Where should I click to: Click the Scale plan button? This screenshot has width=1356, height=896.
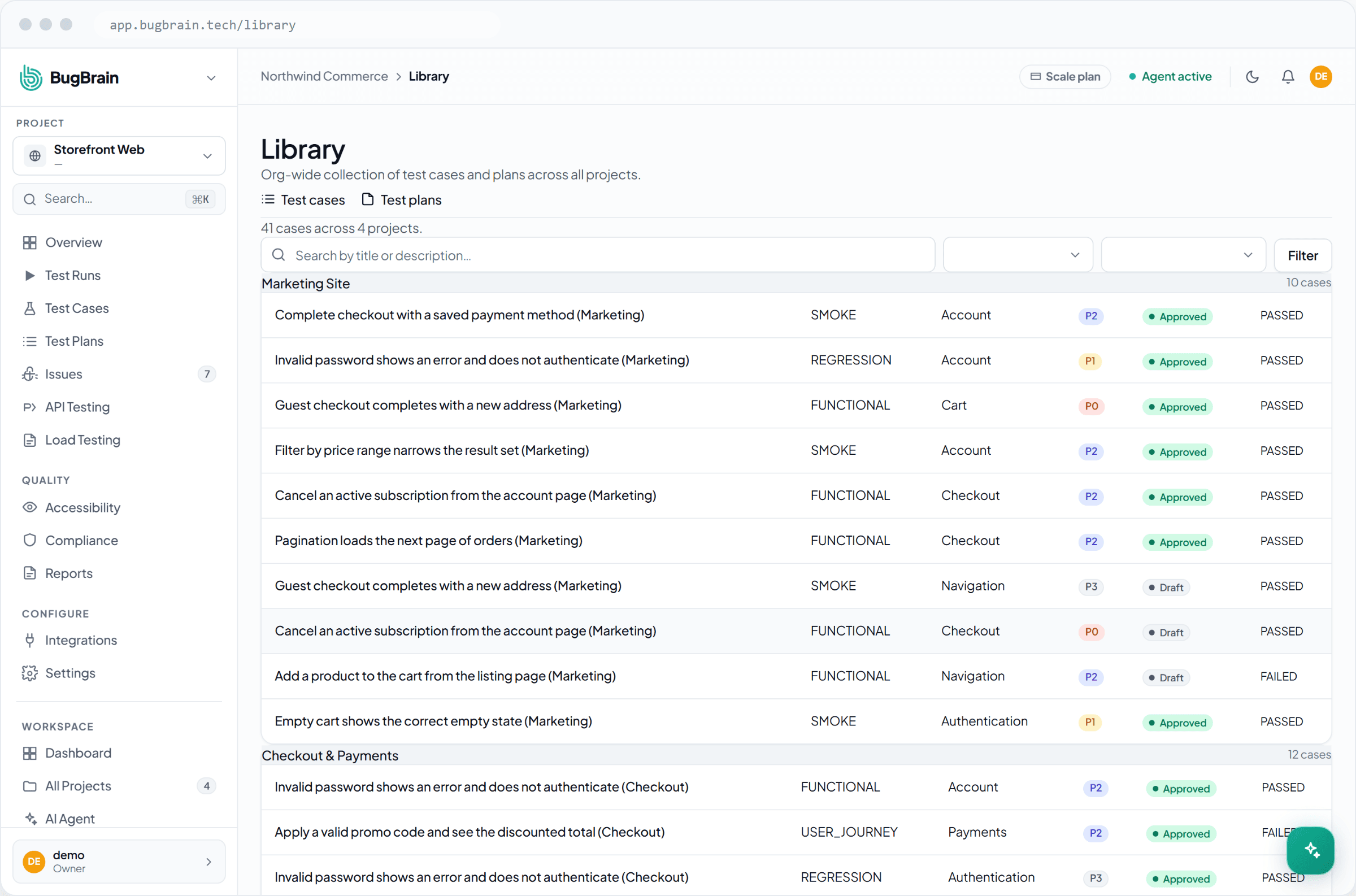point(1064,77)
